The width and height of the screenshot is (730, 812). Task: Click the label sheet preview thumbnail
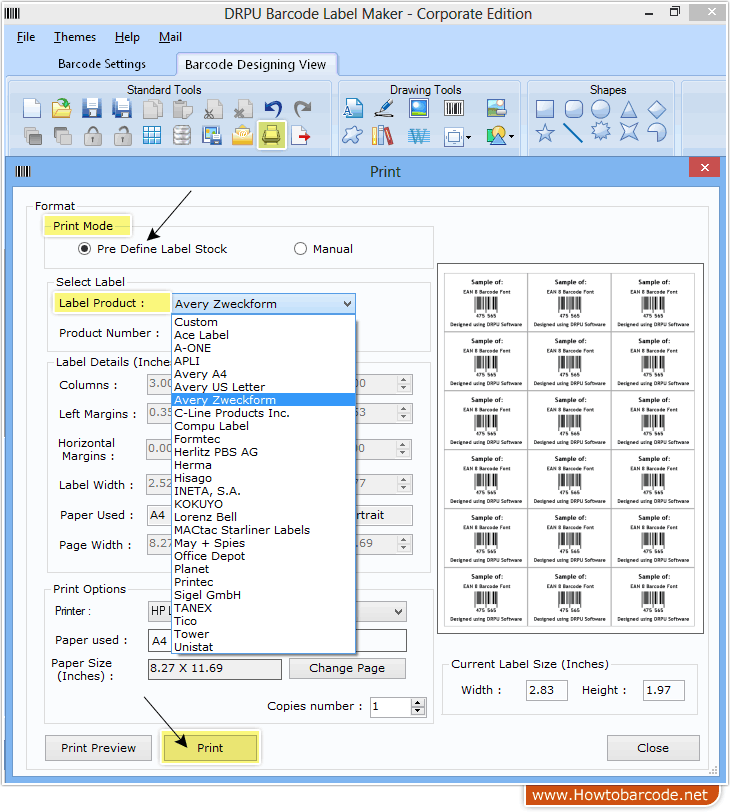point(570,448)
